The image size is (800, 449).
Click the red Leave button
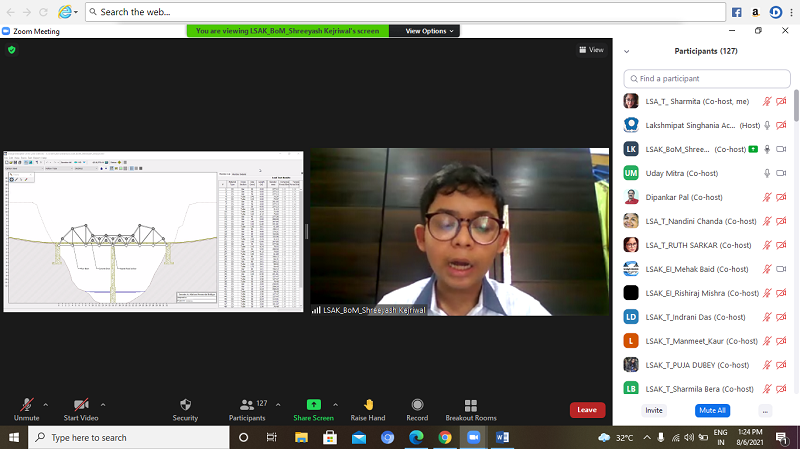pyautogui.click(x=587, y=410)
